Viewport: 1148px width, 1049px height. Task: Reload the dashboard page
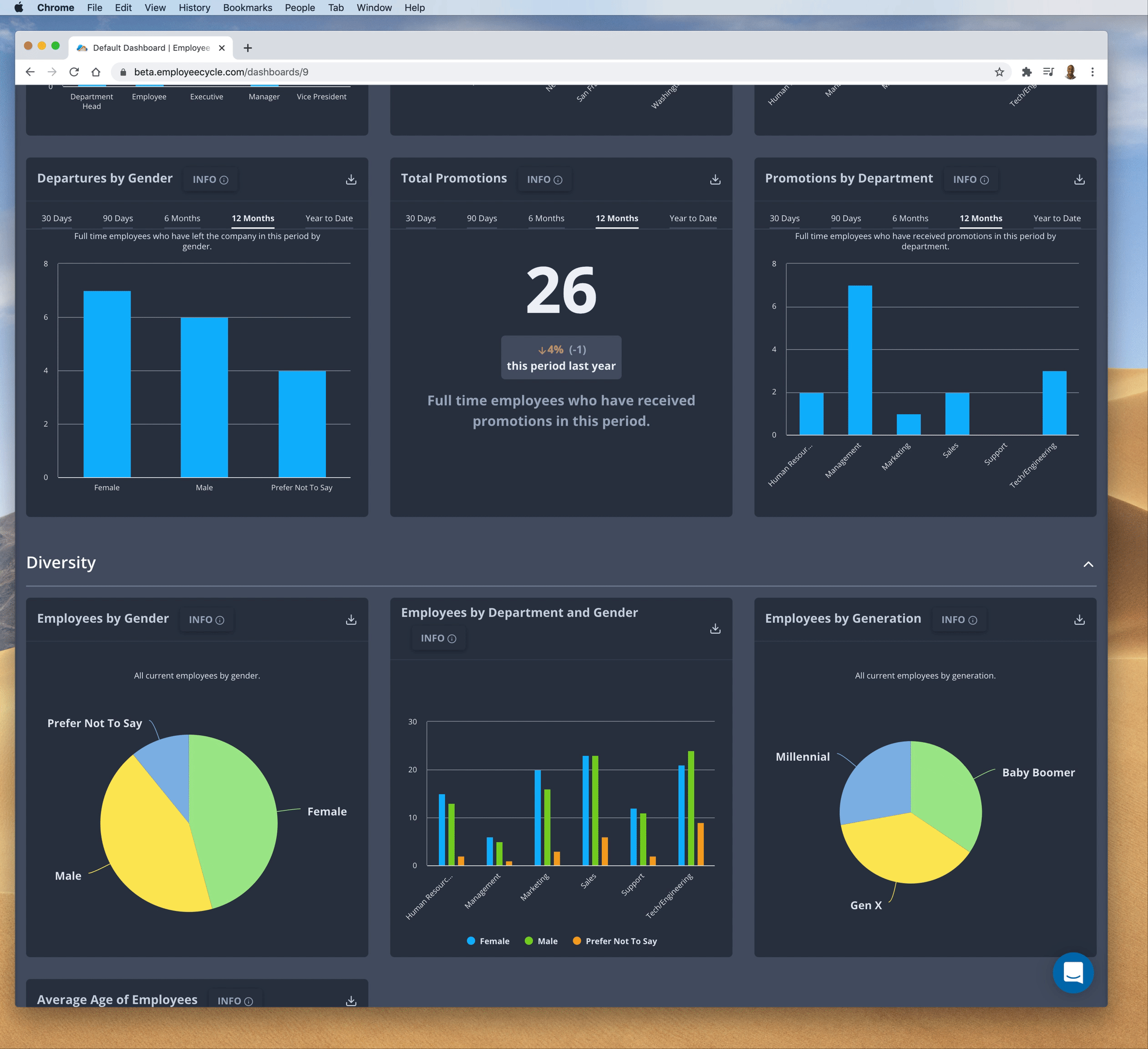pyautogui.click(x=74, y=72)
